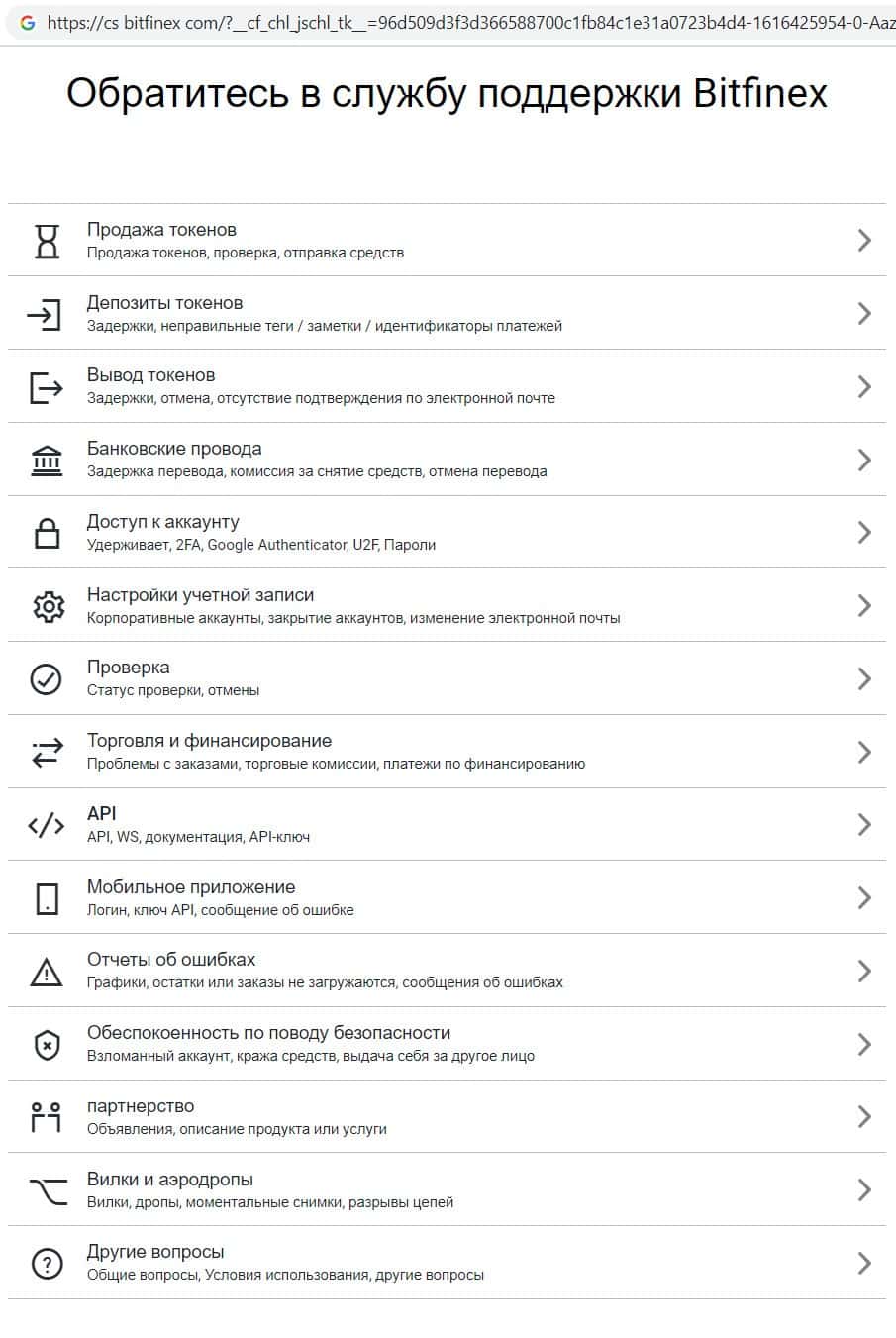Select the Торговля и финансирование category
The width and height of the screenshot is (896, 1338).
[209, 741]
